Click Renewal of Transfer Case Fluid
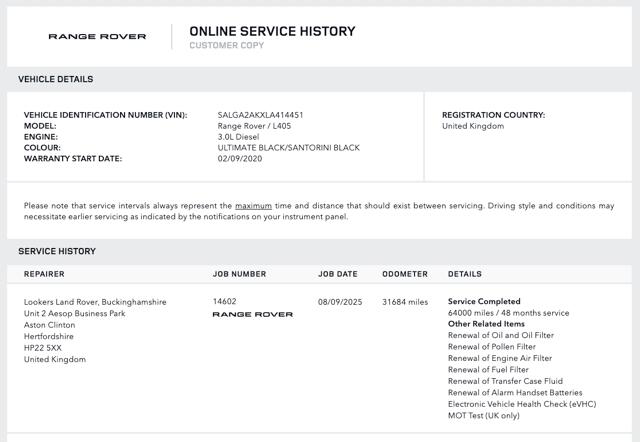The image size is (640, 442). pyautogui.click(x=505, y=381)
